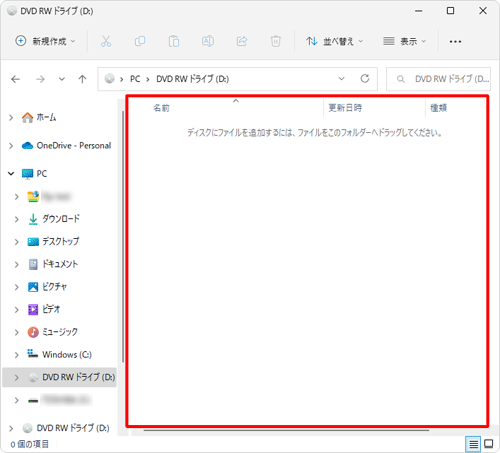Image resolution: width=500 pixels, height=453 pixels.
Task: Open the 新規作成 dropdown
Action: (x=46, y=41)
